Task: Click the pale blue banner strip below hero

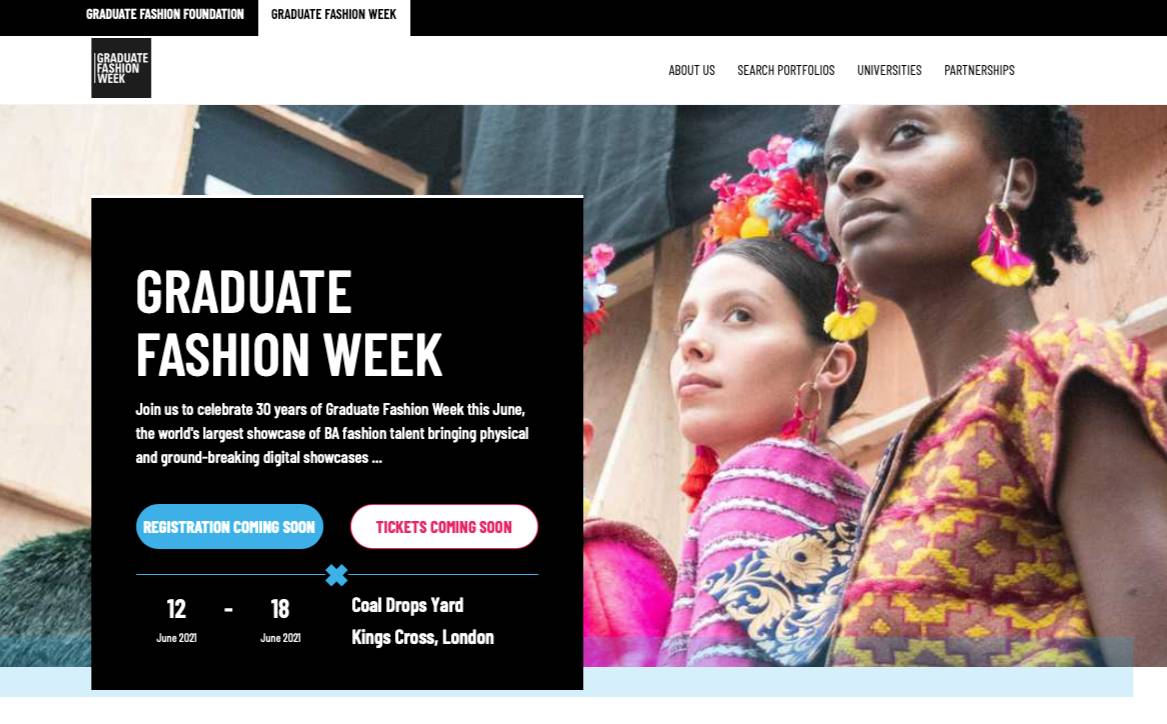Action: (x=856, y=682)
